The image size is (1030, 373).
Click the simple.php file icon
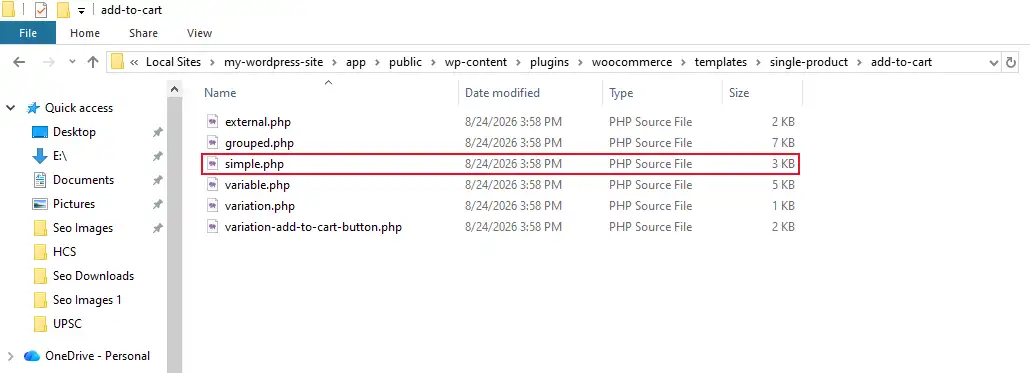212,164
